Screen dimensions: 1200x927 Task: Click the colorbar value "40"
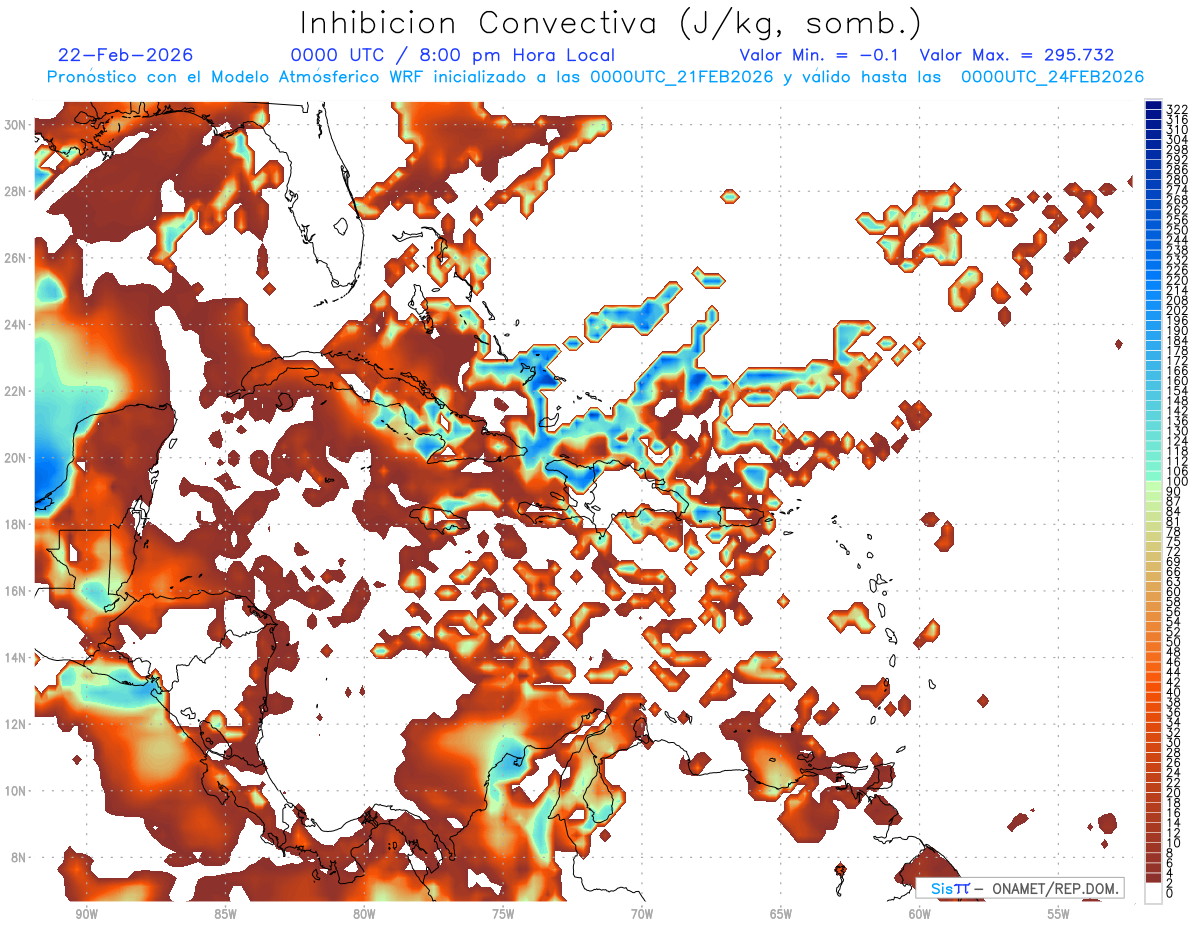point(1174,692)
